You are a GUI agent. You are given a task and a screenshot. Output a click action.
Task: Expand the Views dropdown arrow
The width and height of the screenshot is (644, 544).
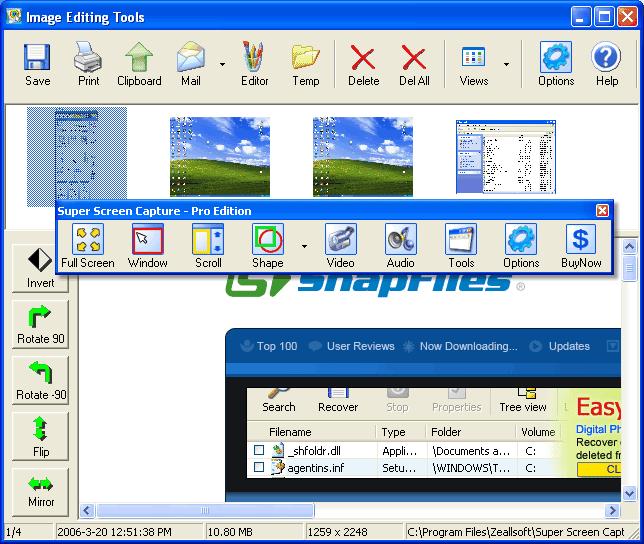pos(506,64)
